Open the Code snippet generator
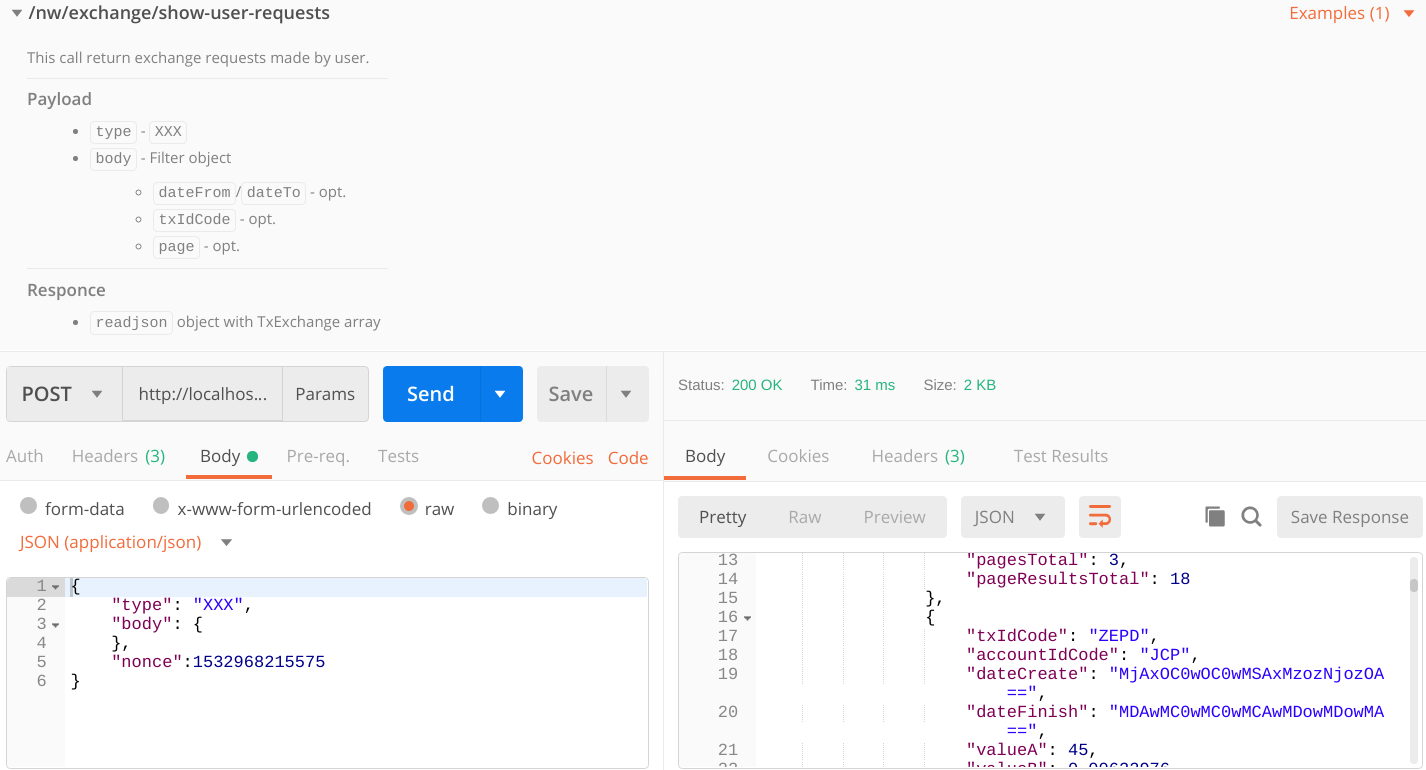The image size is (1426, 770). (x=628, y=457)
